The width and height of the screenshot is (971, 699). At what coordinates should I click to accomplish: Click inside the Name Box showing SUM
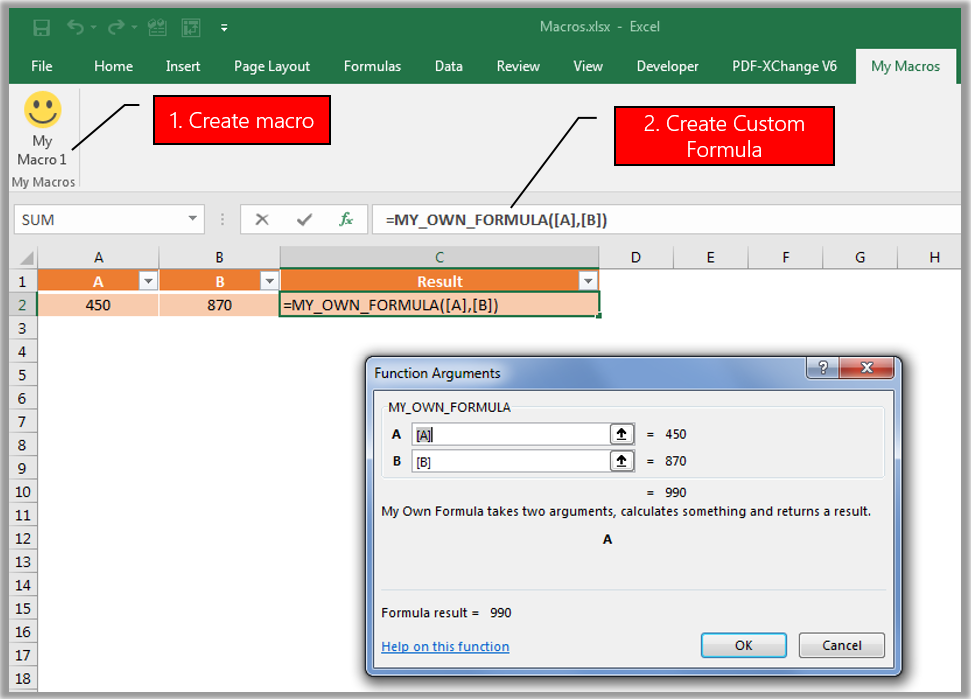click(x=99, y=220)
